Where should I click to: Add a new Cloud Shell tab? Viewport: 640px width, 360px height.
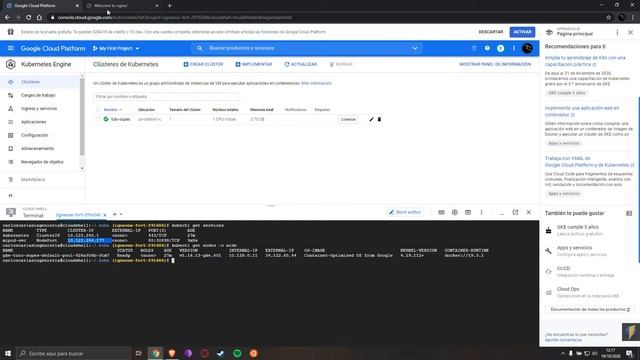tap(114, 214)
